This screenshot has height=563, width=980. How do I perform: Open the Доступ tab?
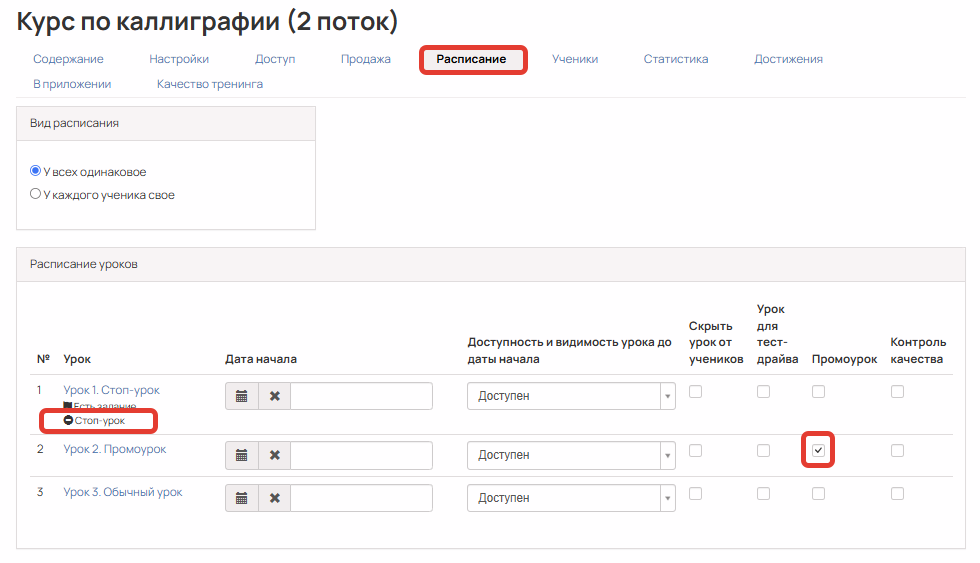pyautogui.click(x=275, y=59)
